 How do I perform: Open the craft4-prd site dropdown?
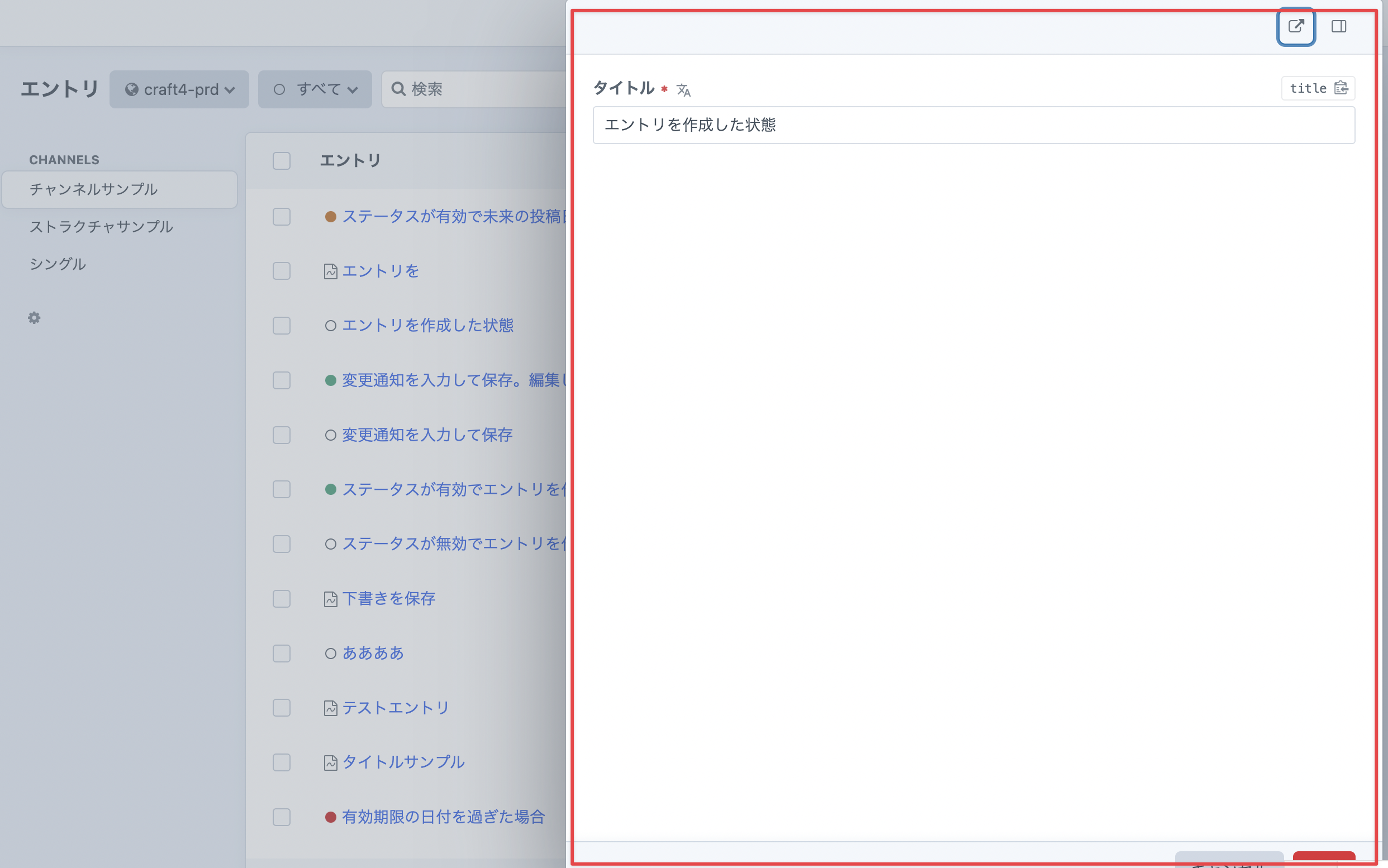[x=179, y=89]
